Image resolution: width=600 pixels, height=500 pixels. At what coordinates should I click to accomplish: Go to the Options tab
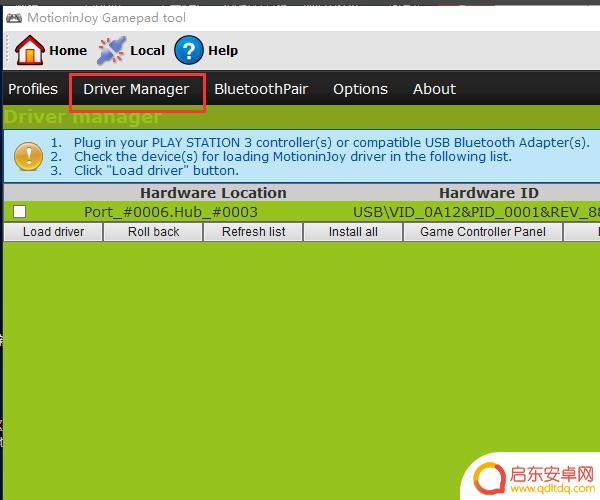[360, 90]
